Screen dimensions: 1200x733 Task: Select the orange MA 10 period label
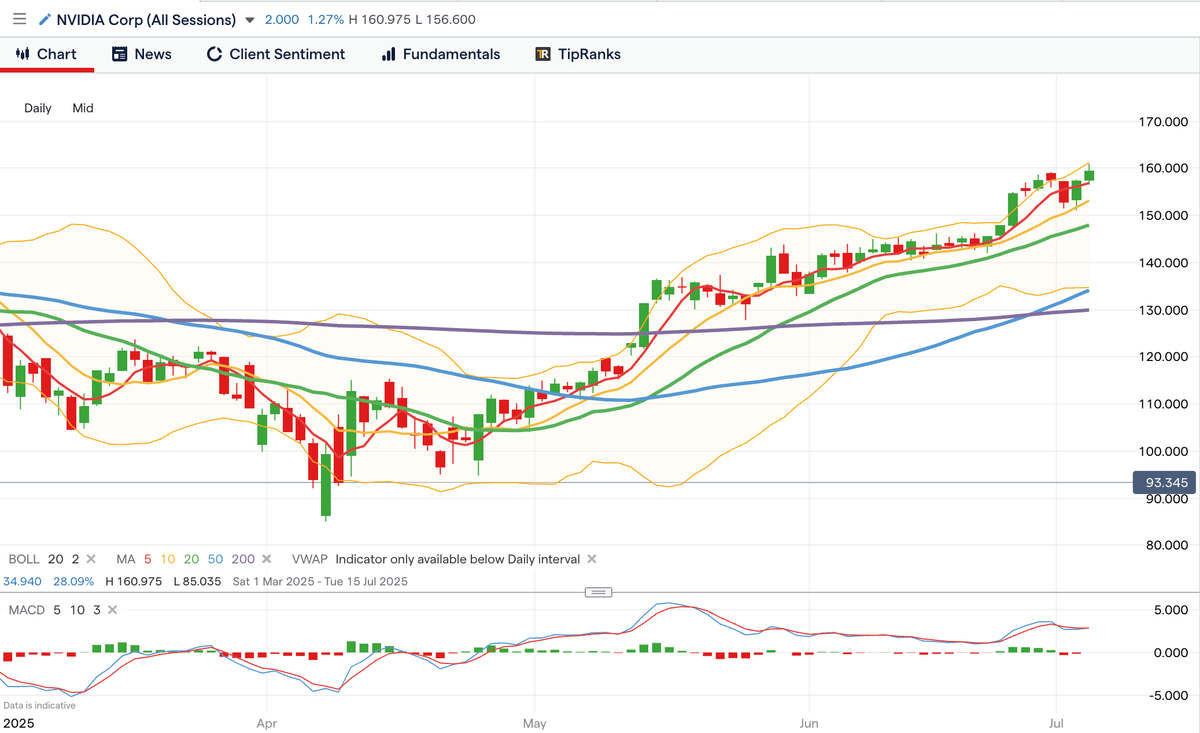(167, 559)
